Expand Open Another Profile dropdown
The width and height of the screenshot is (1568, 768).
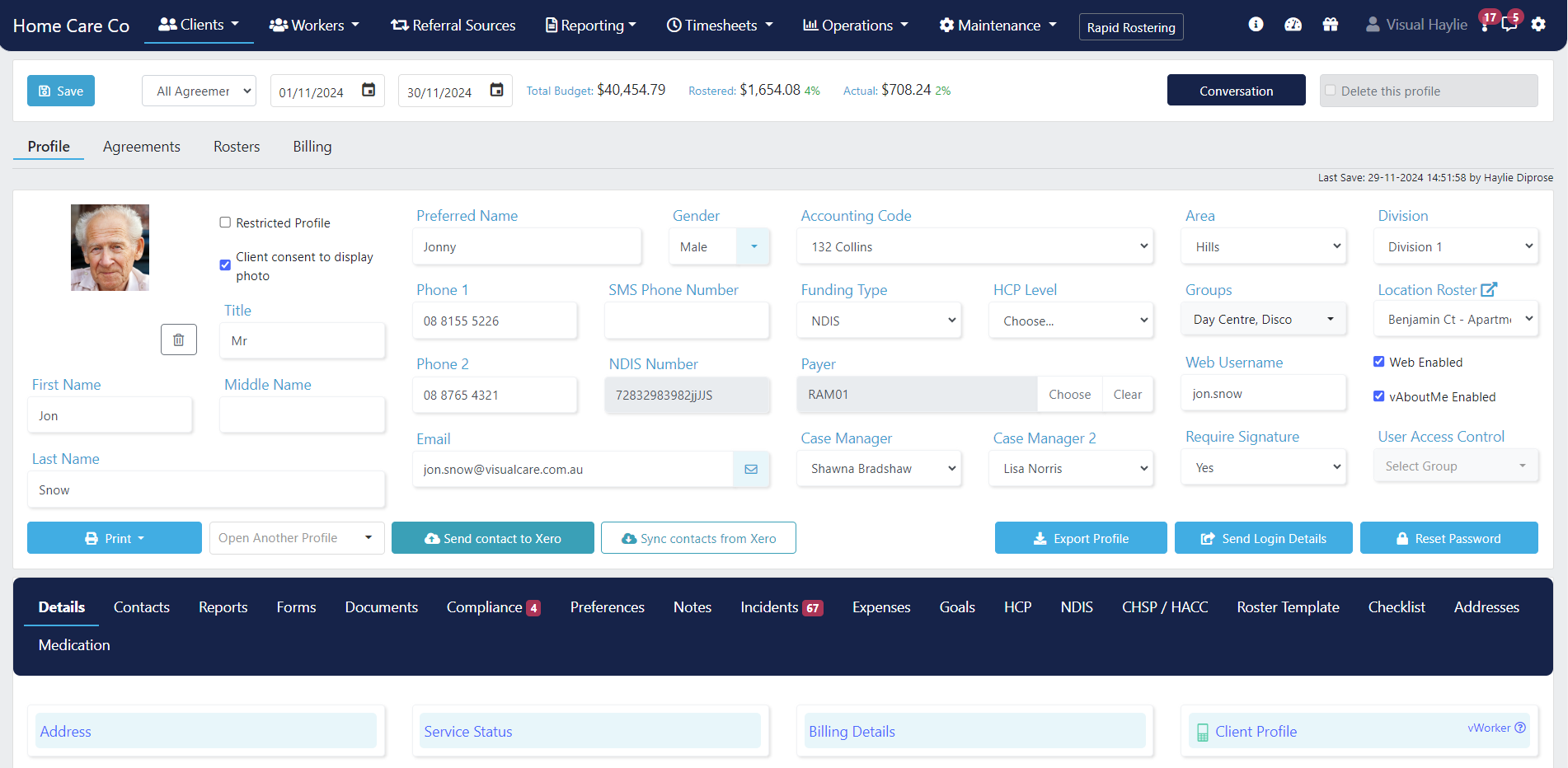297,537
